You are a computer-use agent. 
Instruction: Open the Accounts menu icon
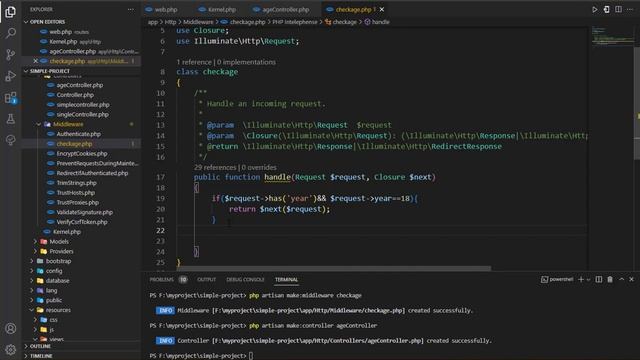[x=11, y=328]
